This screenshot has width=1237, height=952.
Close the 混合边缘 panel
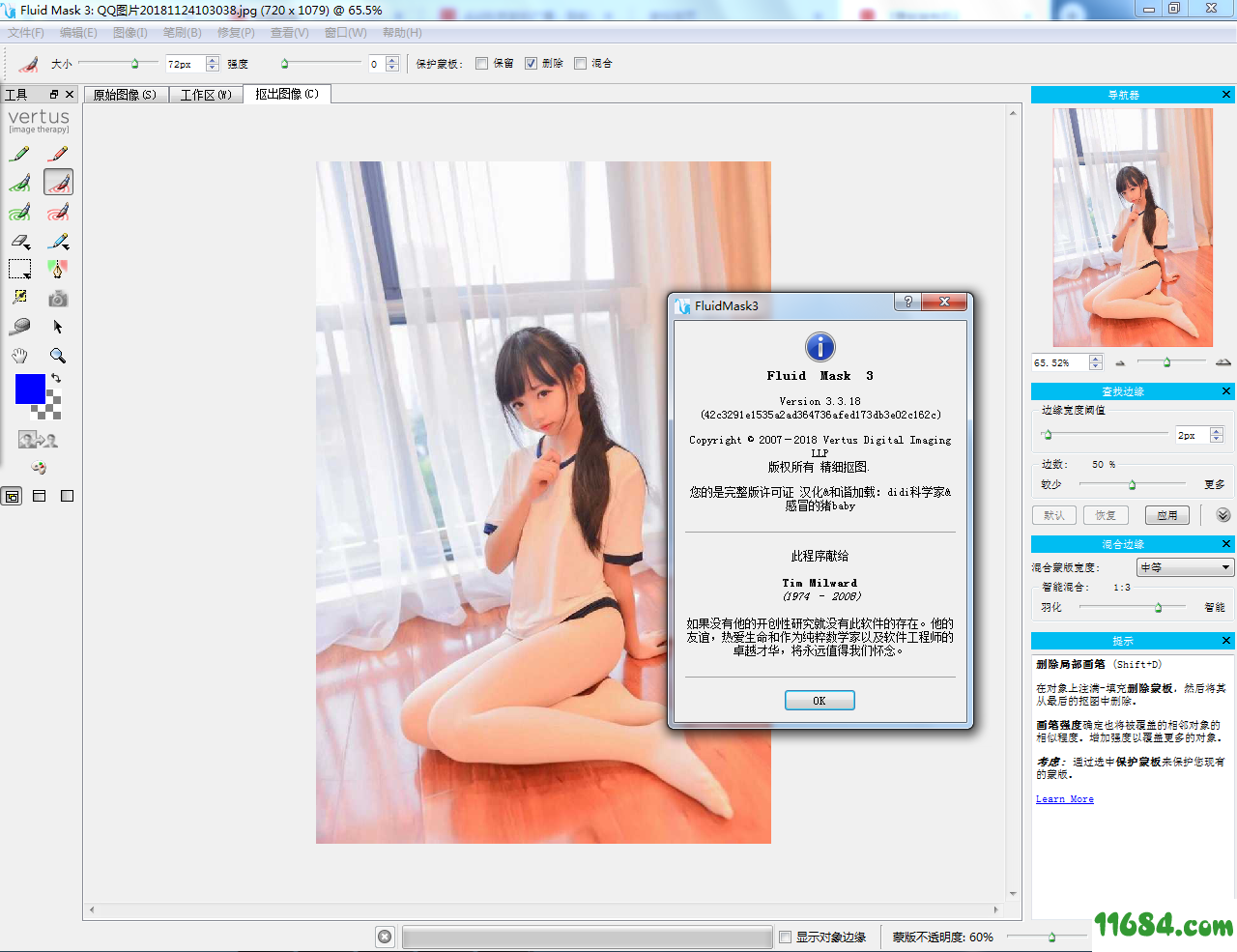[x=1226, y=544]
